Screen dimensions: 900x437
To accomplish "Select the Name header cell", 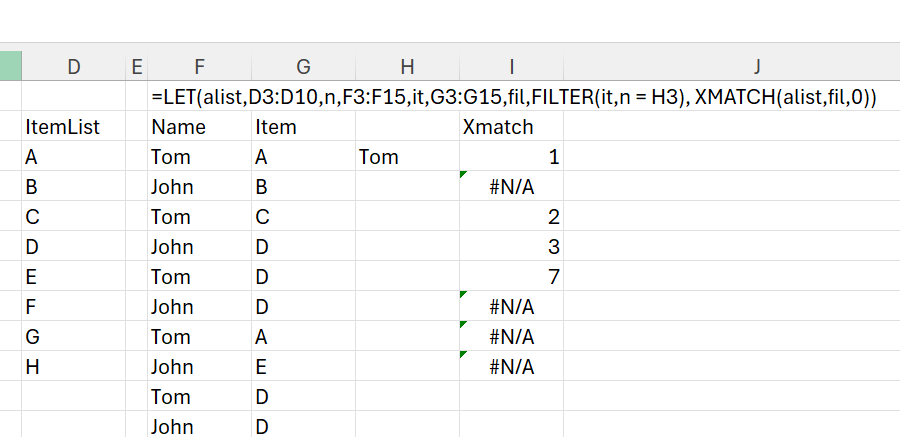I will pyautogui.click(x=178, y=127).
